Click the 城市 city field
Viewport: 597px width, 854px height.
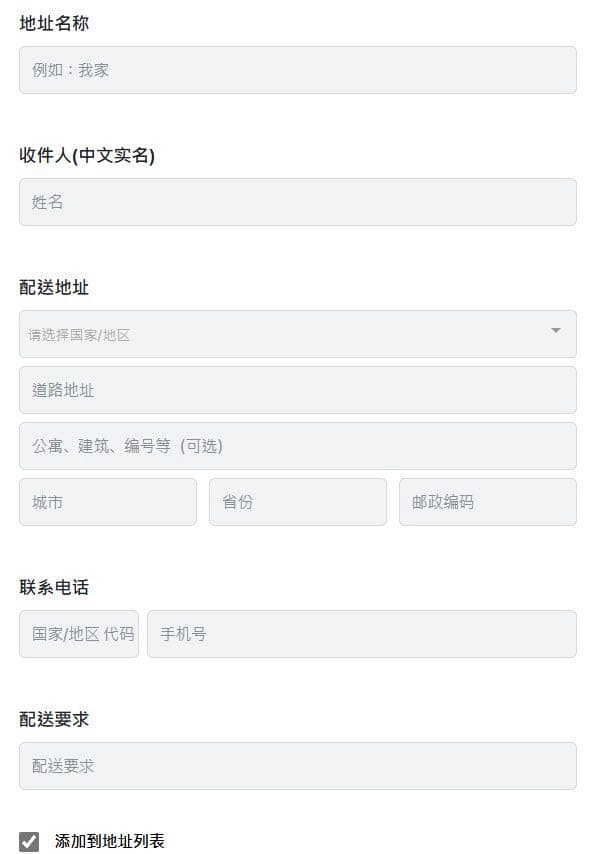tap(107, 502)
